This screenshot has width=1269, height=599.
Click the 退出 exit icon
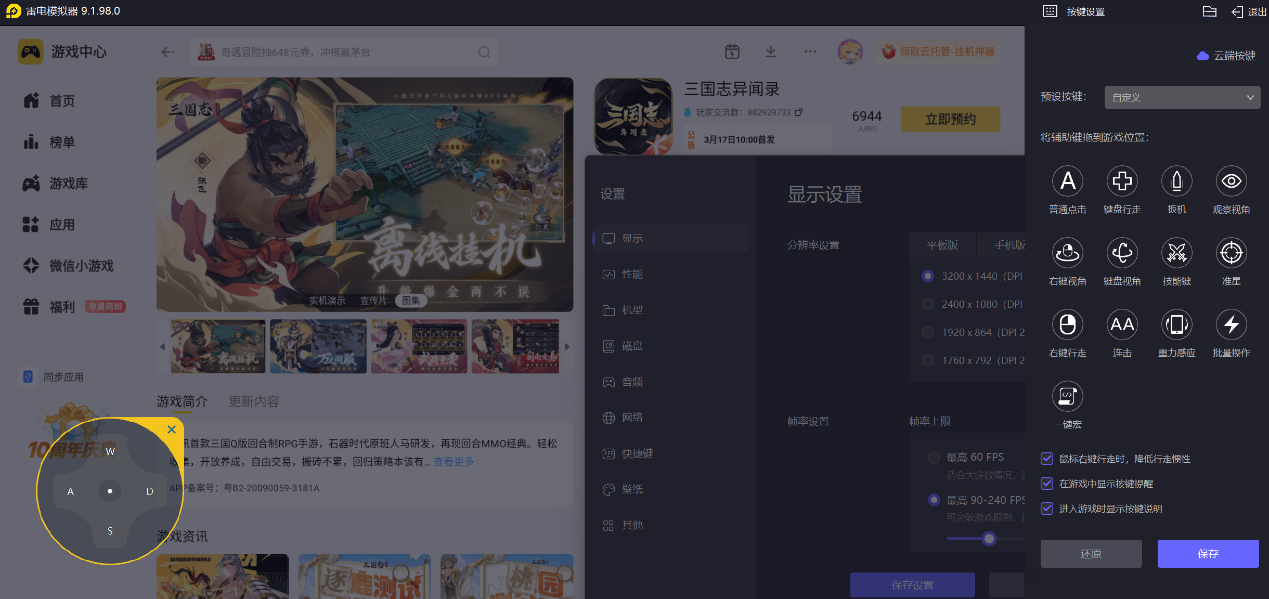tap(1237, 11)
